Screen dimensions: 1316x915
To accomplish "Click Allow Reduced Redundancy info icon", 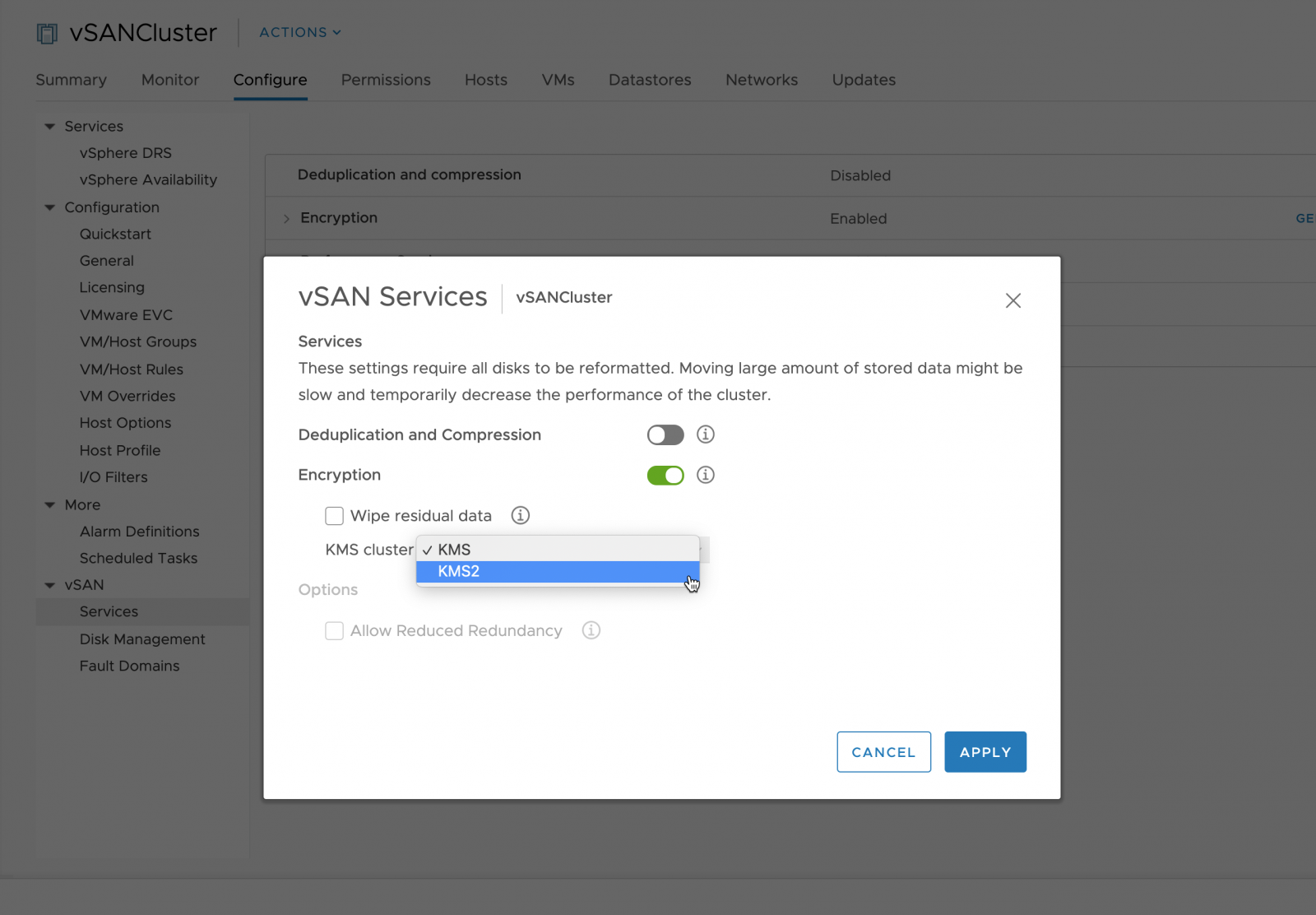I will pos(591,630).
